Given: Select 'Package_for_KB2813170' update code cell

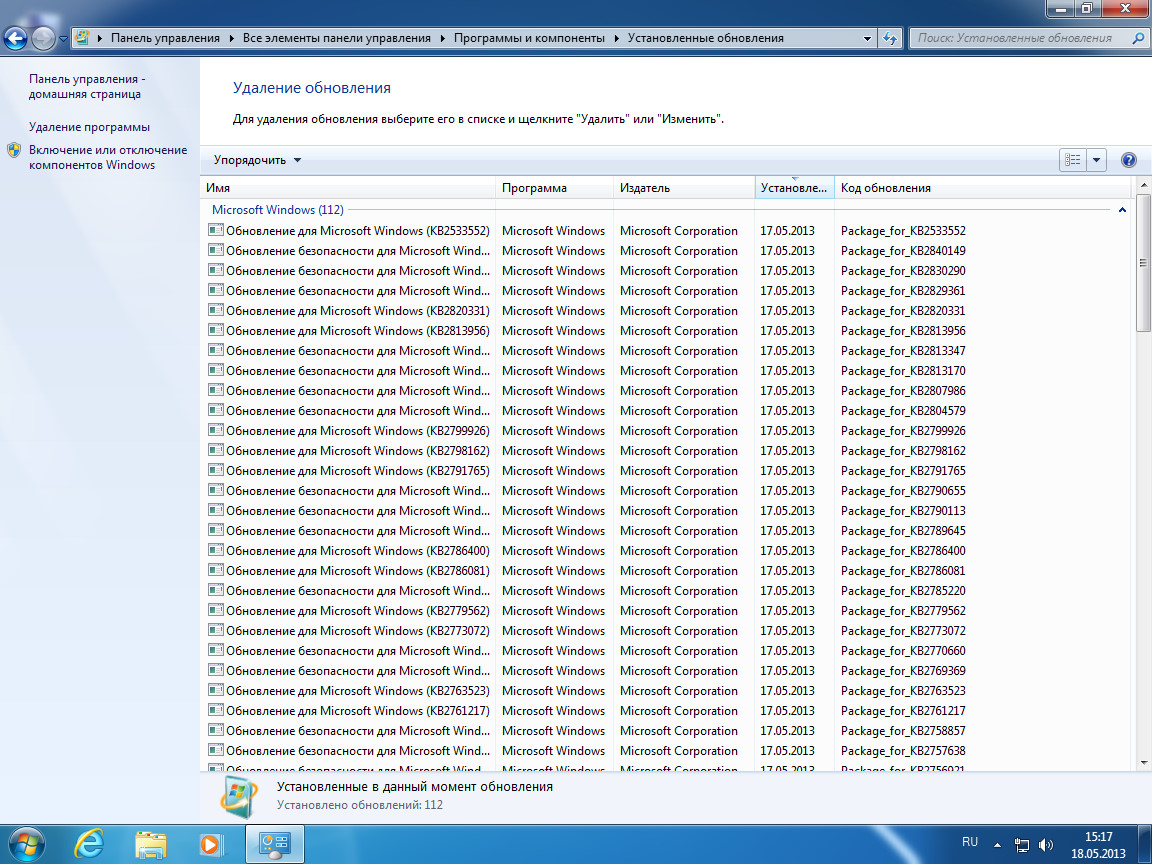Looking at the screenshot, I should [903, 371].
